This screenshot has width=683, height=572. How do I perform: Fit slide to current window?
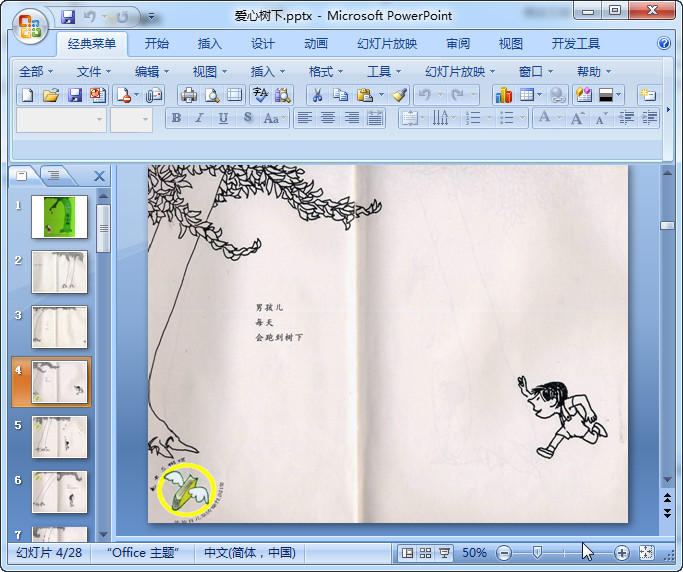click(646, 553)
